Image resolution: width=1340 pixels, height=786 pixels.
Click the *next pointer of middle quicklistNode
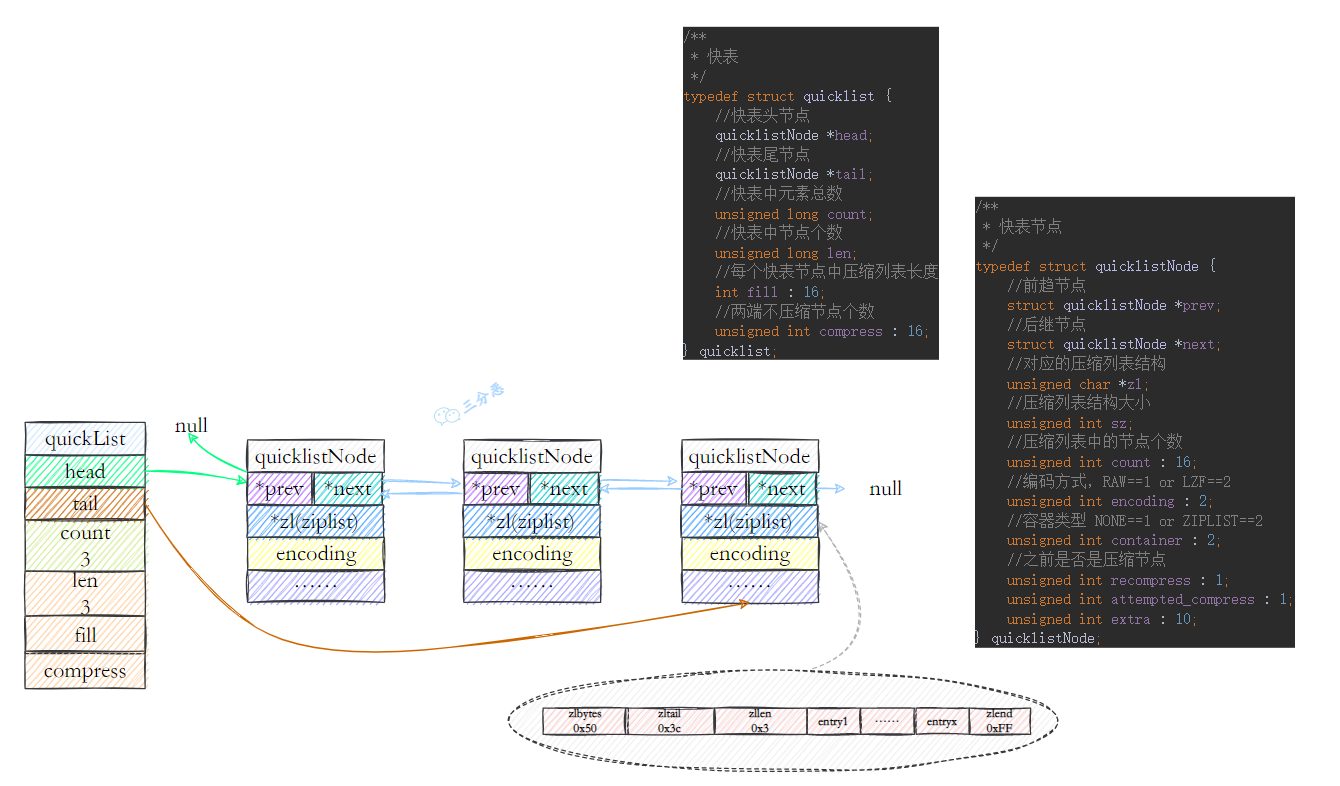(565, 489)
